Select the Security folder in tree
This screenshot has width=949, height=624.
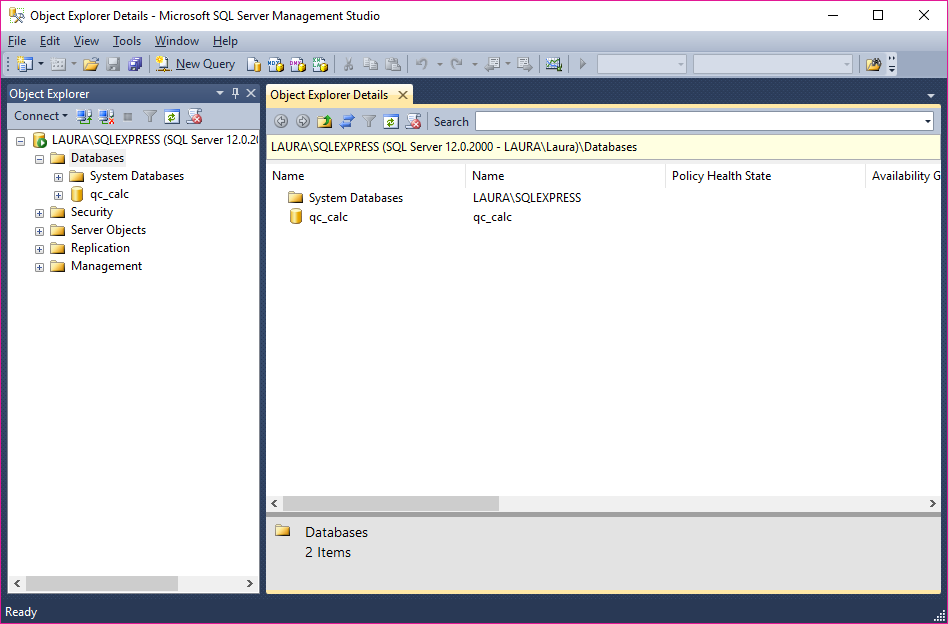(x=91, y=212)
